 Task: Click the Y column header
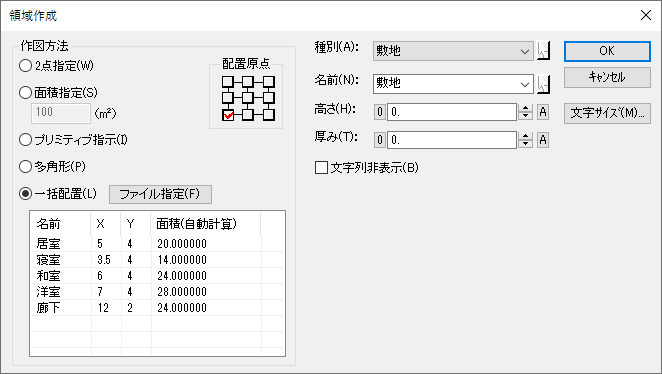pyautogui.click(x=136, y=224)
